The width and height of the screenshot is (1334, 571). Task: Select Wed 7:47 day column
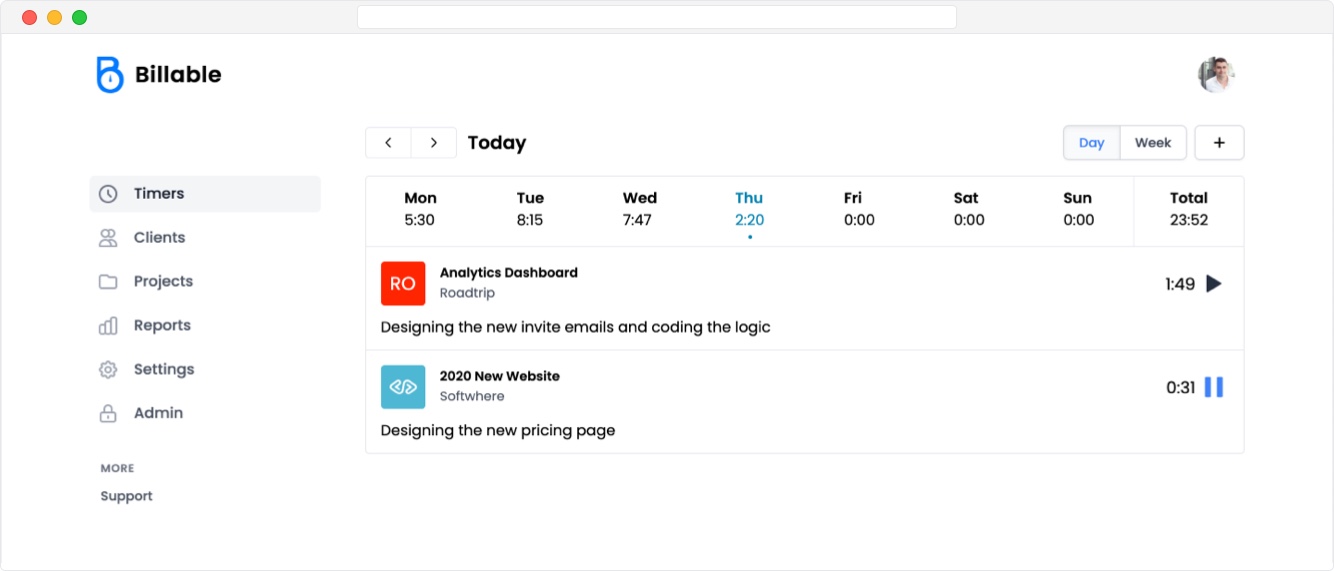click(639, 209)
